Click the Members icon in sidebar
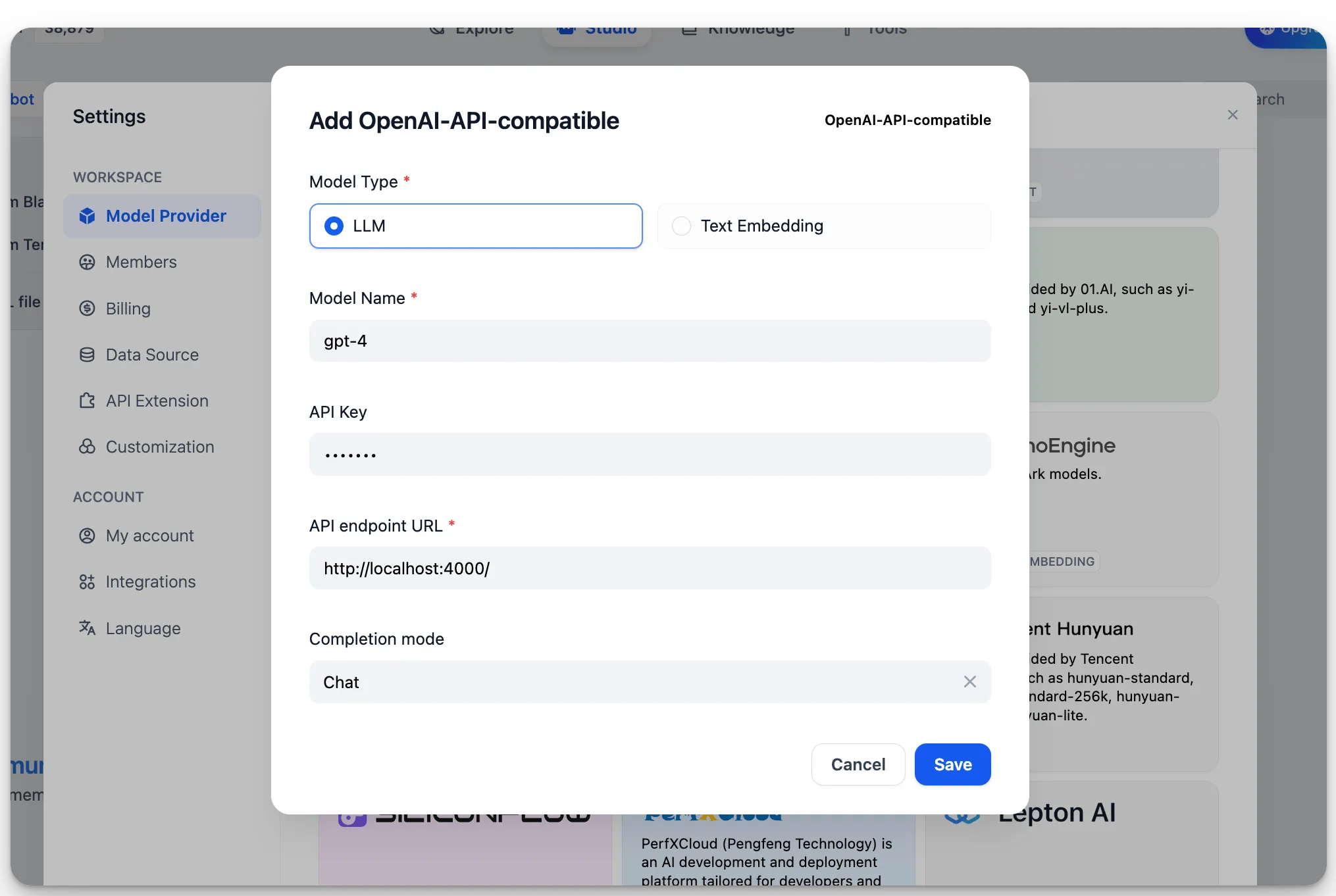The image size is (1336, 896). (87, 262)
